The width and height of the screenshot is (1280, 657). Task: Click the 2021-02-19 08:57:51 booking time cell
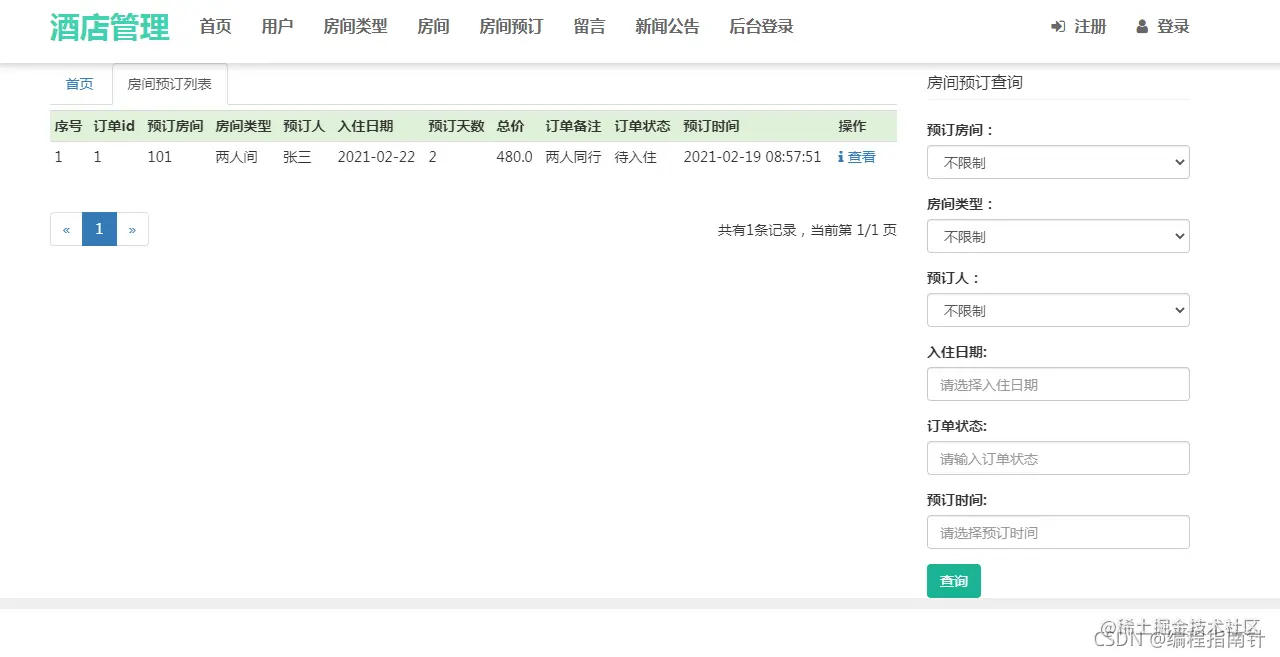[x=752, y=157]
